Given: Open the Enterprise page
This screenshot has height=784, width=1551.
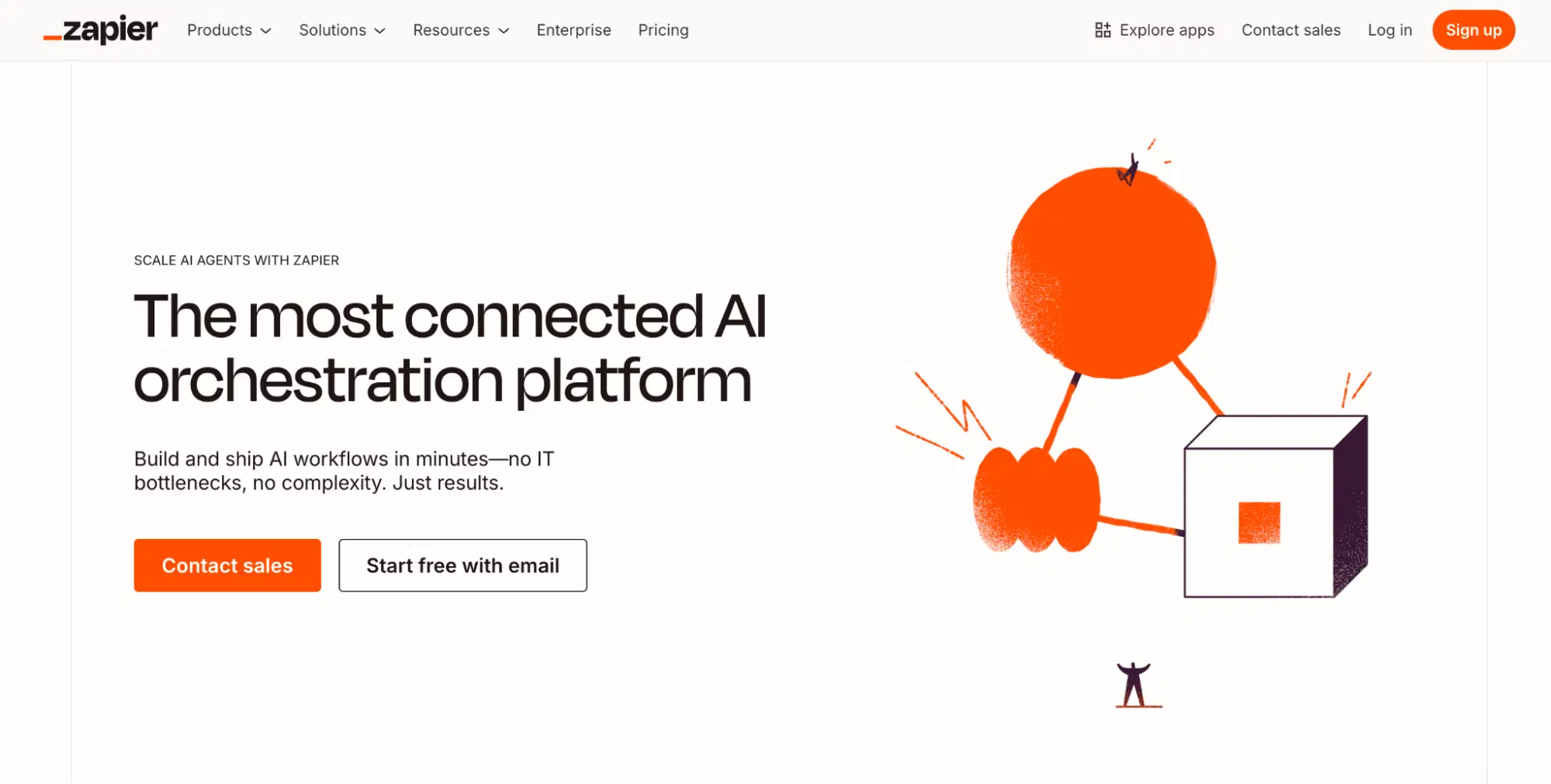Looking at the screenshot, I should pos(573,30).
